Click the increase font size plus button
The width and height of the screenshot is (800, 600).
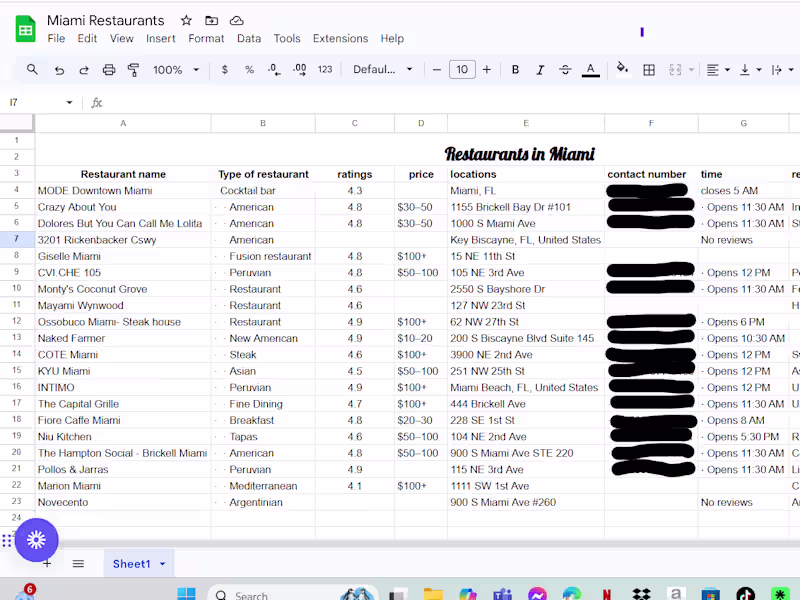(x=487, y=70)
